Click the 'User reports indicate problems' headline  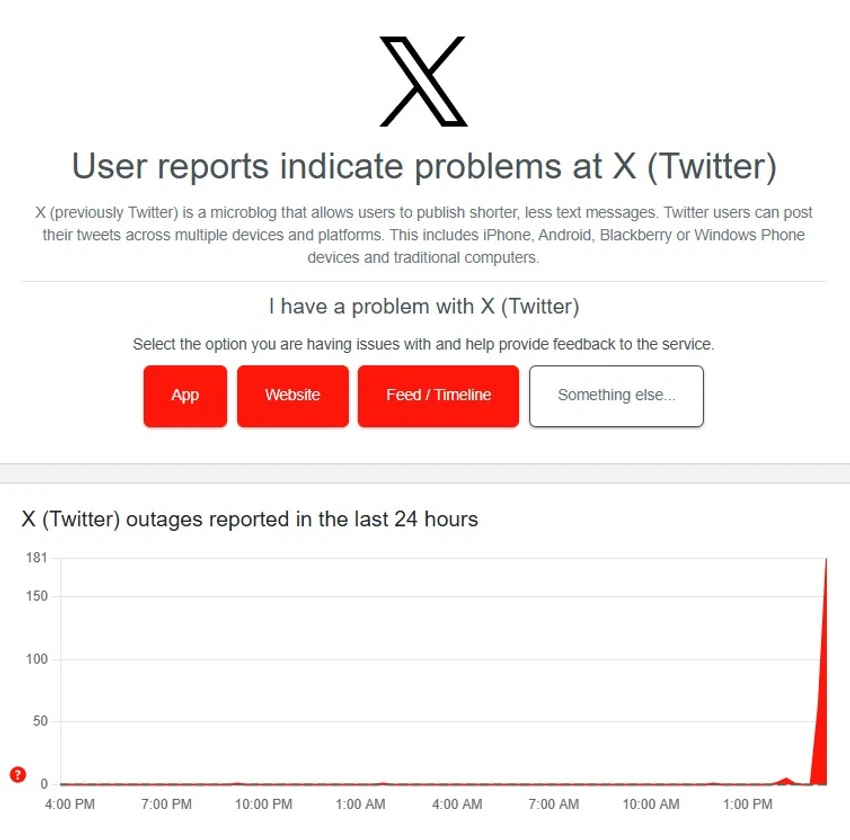[424, 166]
